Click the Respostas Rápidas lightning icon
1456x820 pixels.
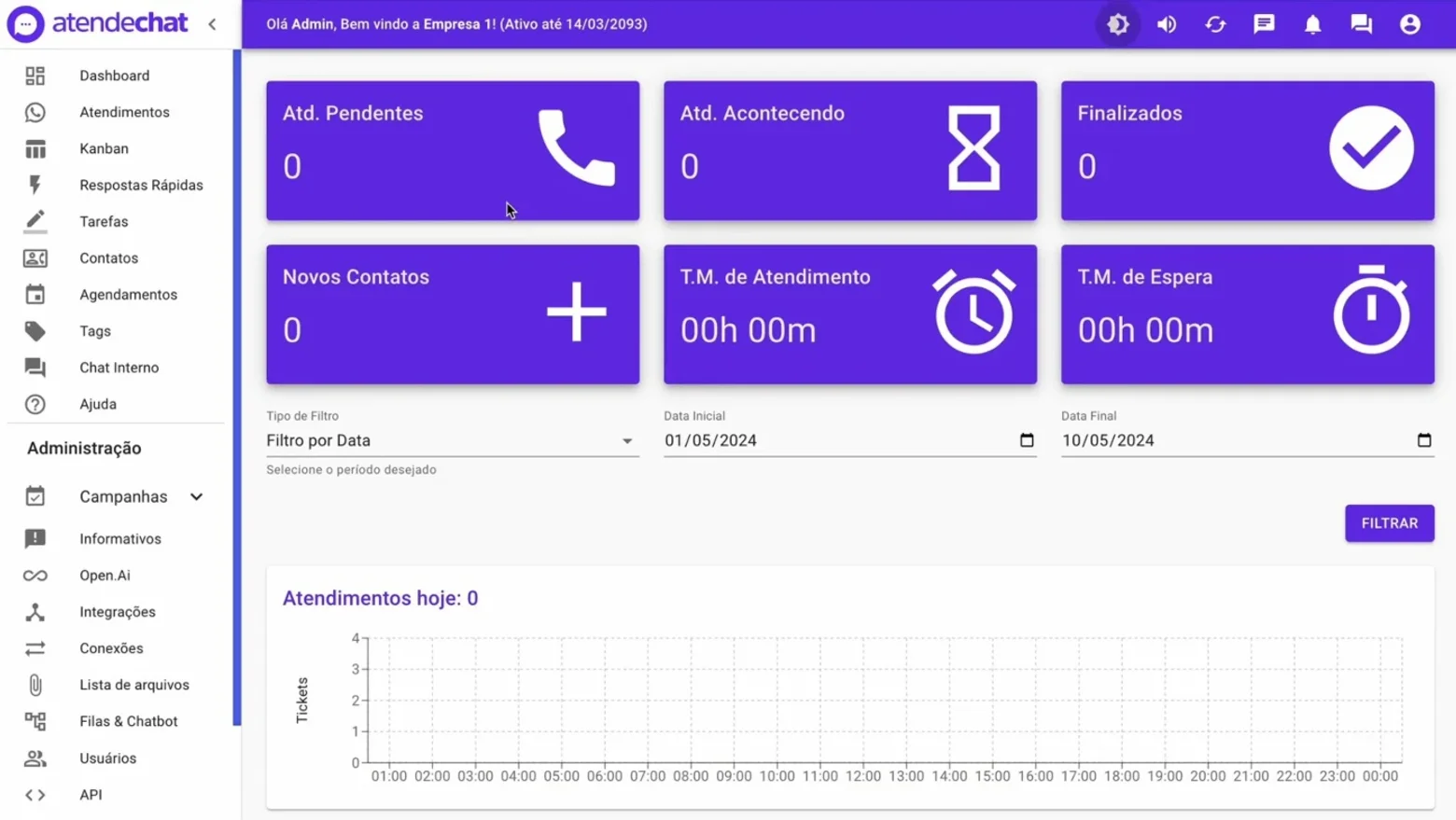point(35,185)
